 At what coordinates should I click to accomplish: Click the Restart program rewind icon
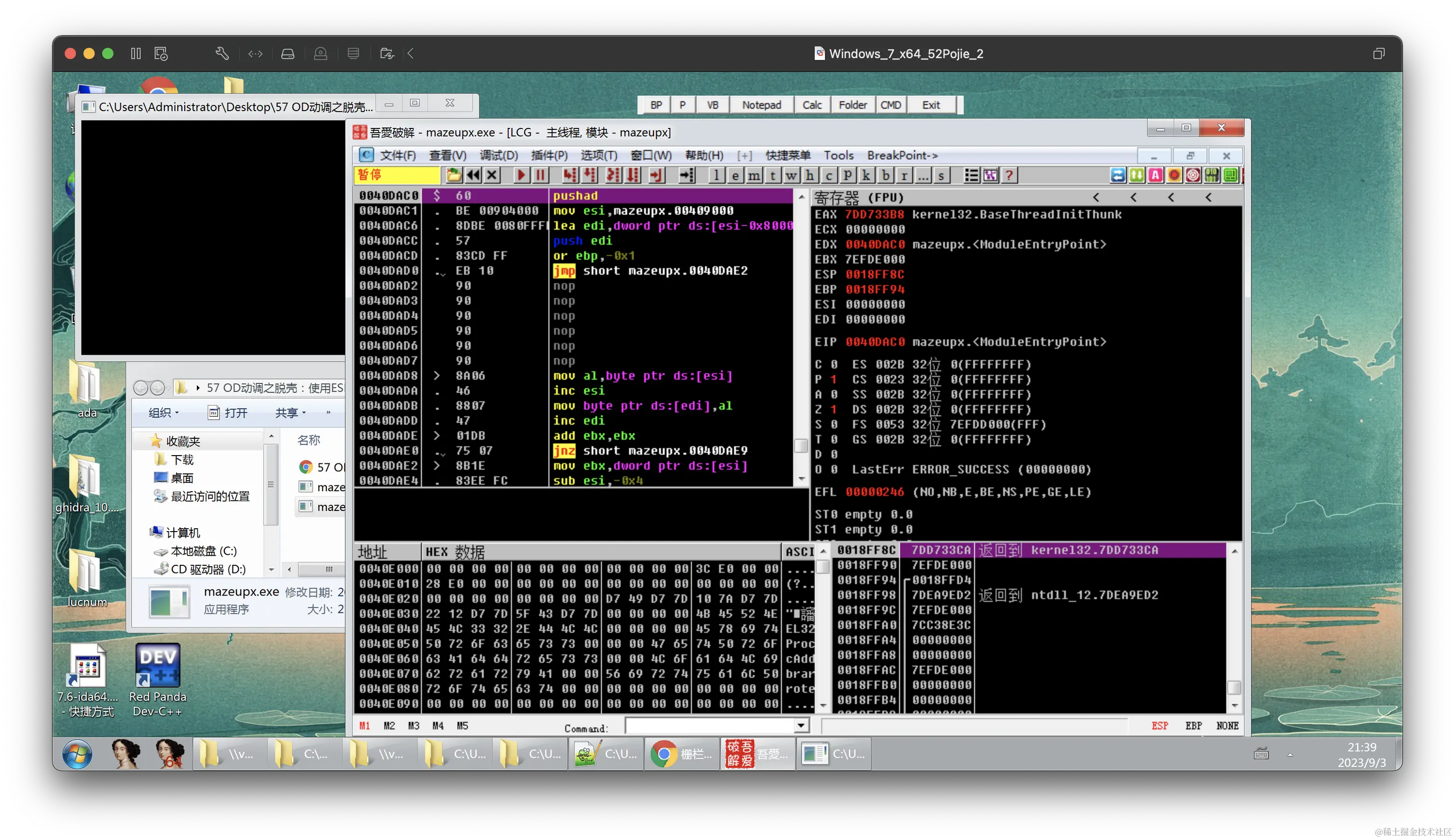pos(473,176)
